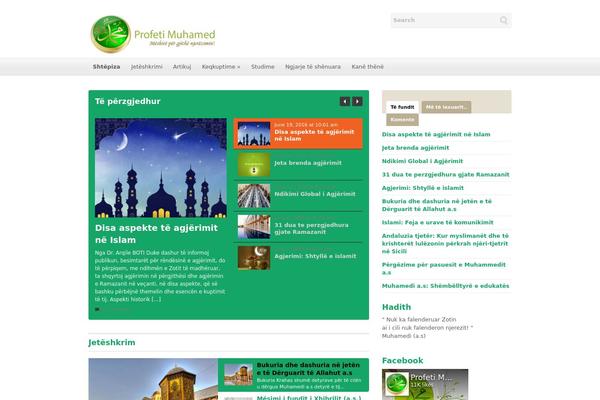Click the large Jetëshkrim section photo
The image size is (600, 400).
point(153,379)
